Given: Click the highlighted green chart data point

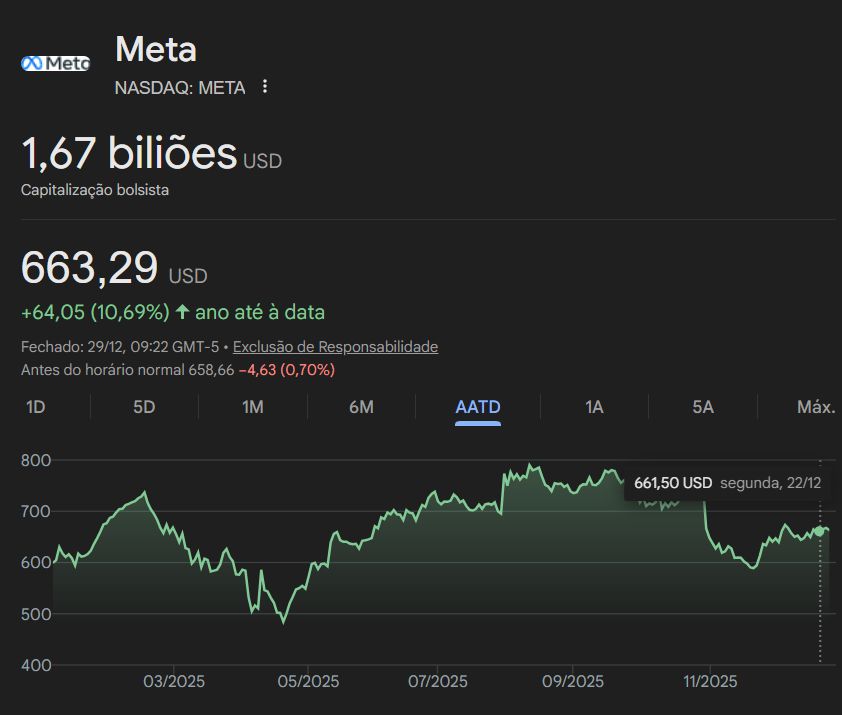Looking at the screenshot, I should pos(820,531).
